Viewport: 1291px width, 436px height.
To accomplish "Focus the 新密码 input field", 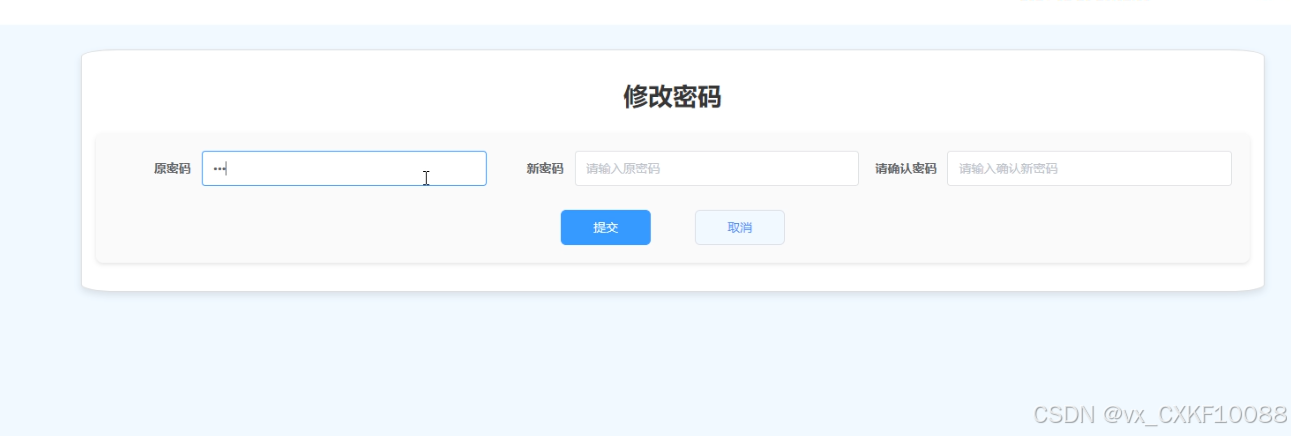I will point(716,168).
